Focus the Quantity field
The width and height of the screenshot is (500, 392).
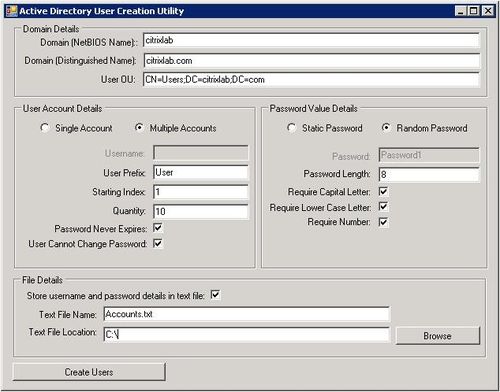pos(201,211)
